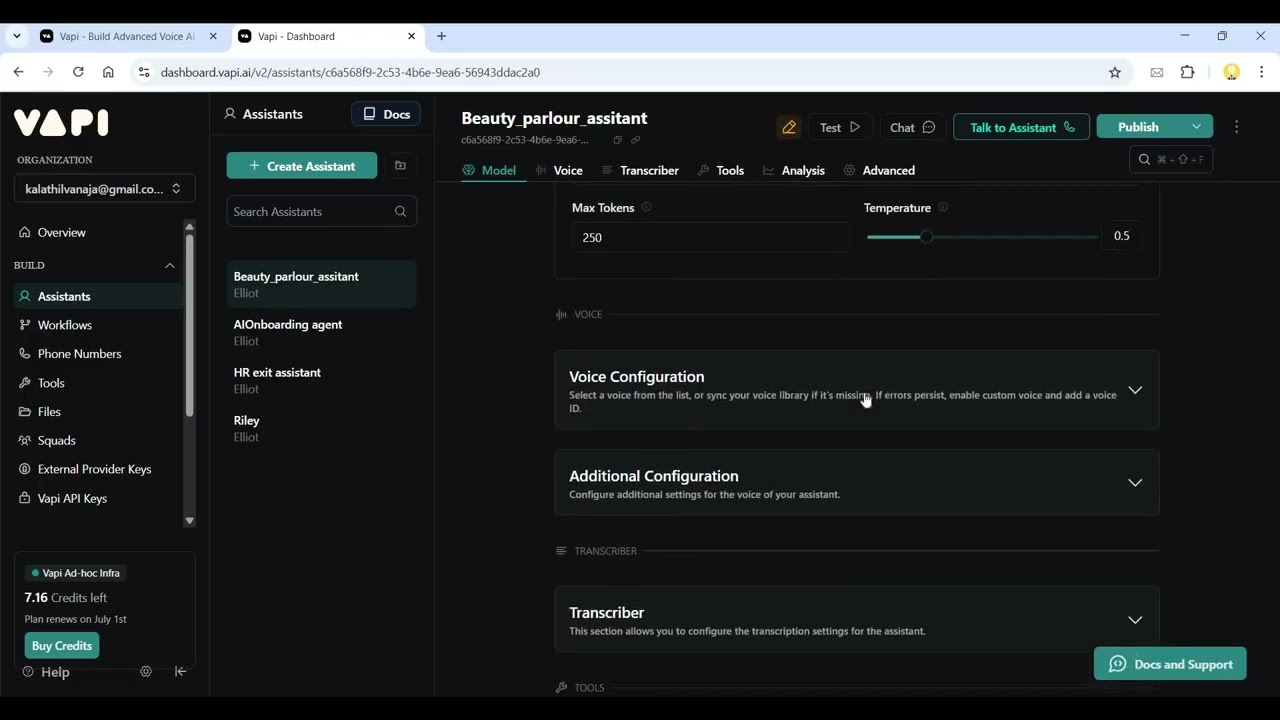Switch to the Voice tab
Image resolution: width=1280 pixels, height=720 pixels.
(560, 170)
